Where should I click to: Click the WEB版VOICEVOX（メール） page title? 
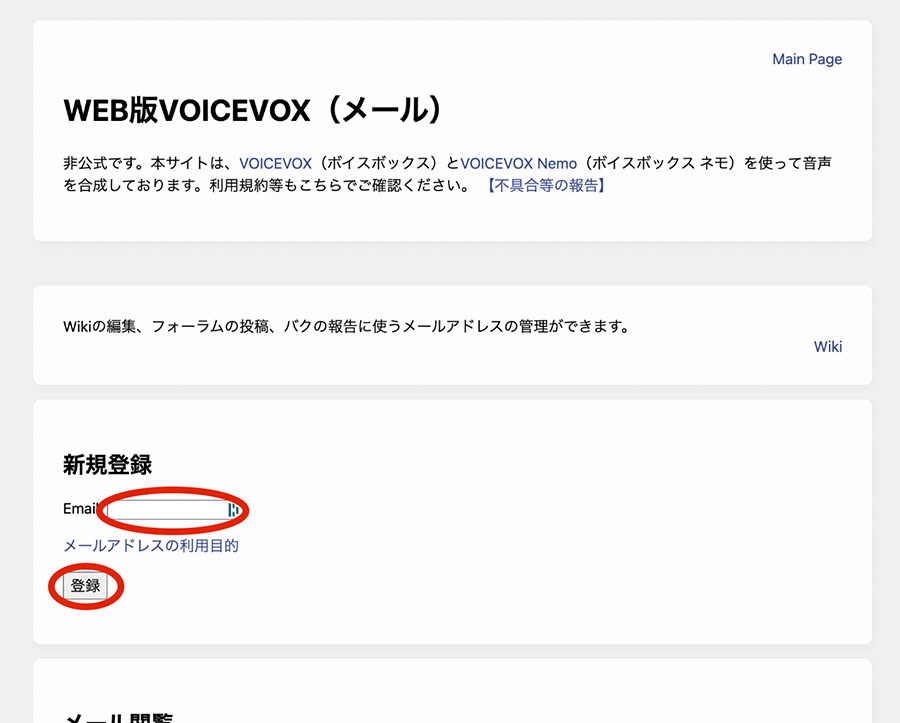253,110
